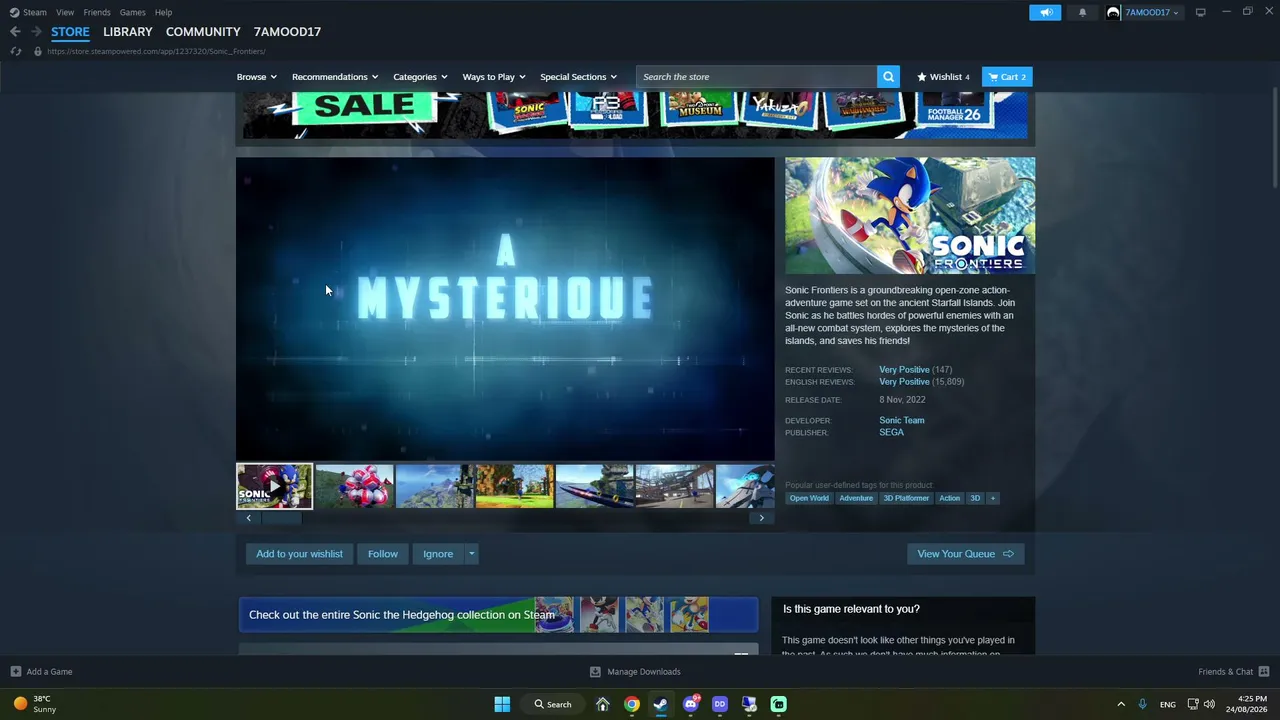Expand the Ignore options arrow

coord(471,554)
